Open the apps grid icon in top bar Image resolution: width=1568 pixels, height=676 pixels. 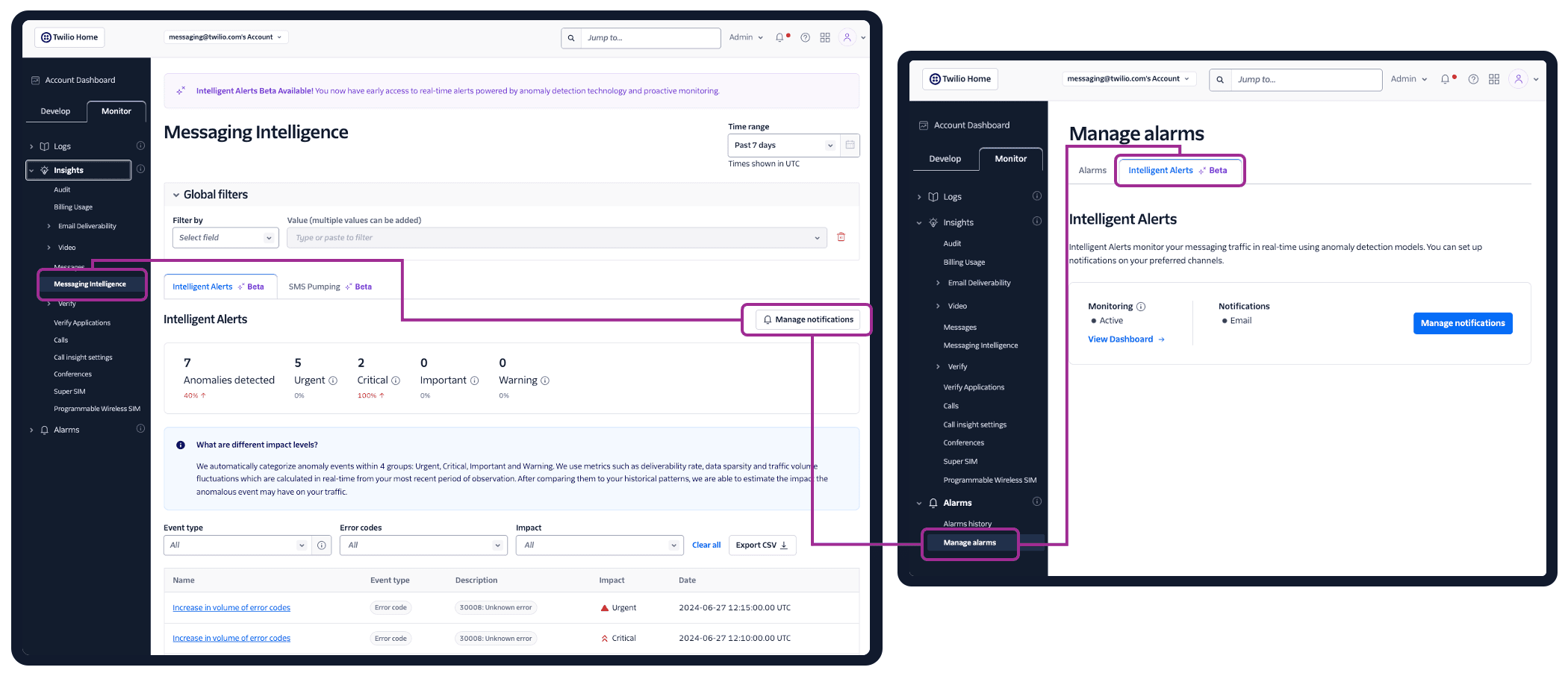coord(825,37)
